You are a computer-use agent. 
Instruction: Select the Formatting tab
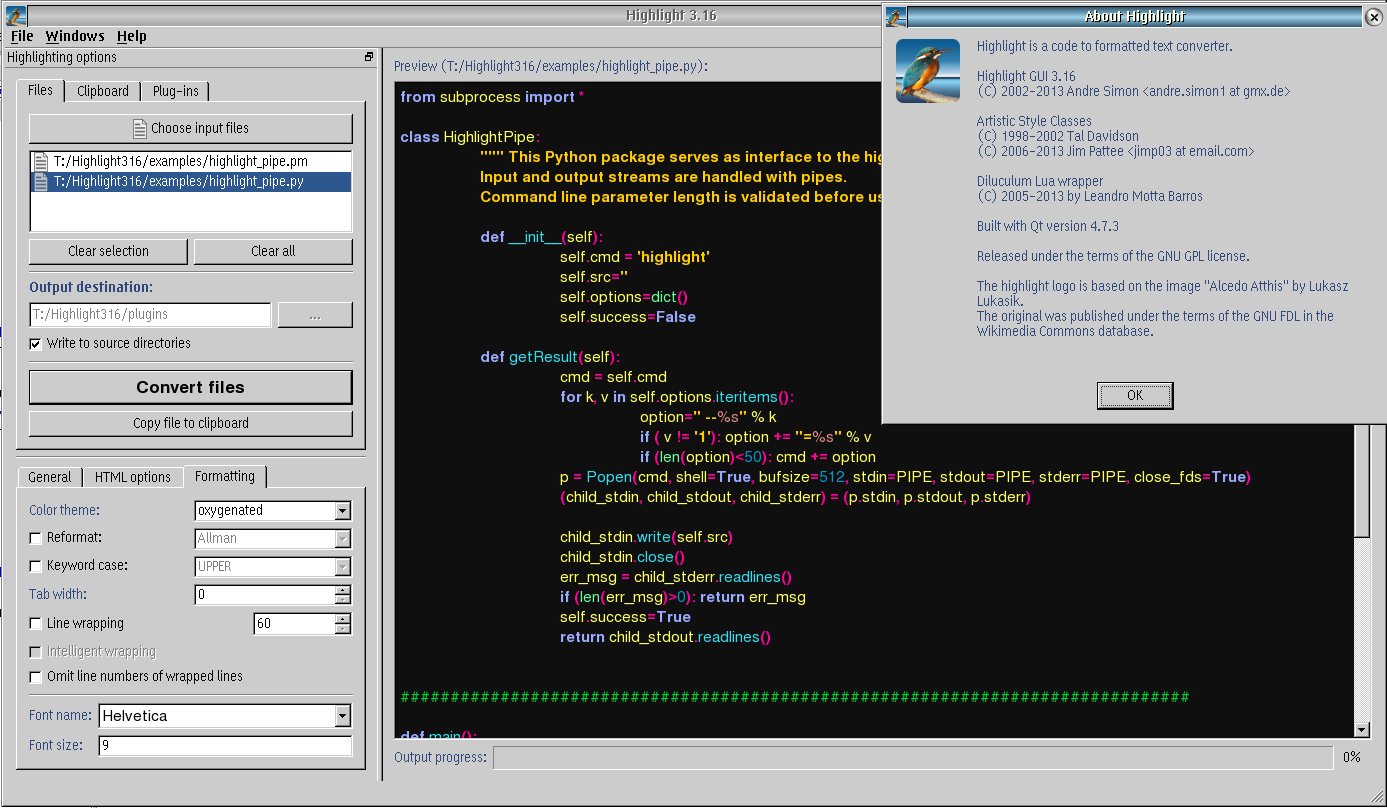(x=225, y=476)
